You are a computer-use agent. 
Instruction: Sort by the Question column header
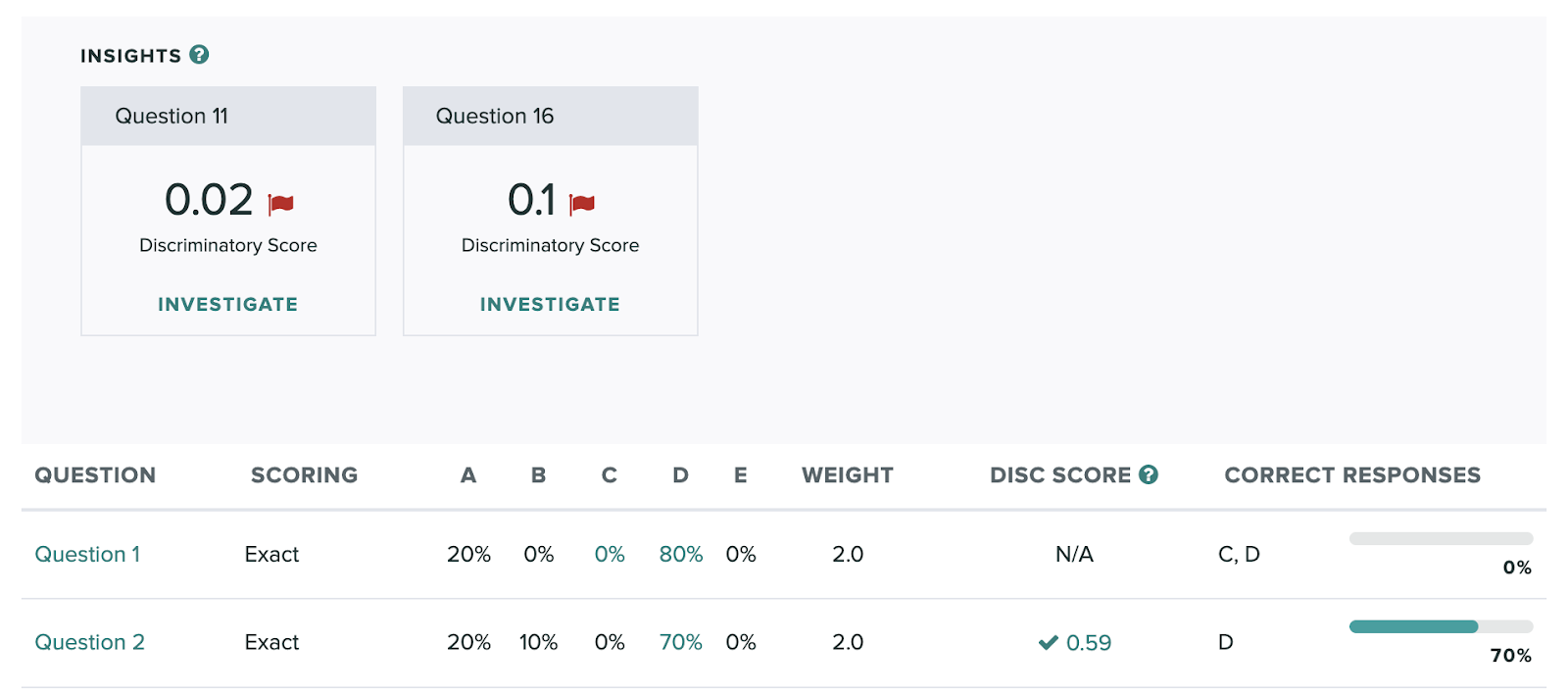point(95,475)
